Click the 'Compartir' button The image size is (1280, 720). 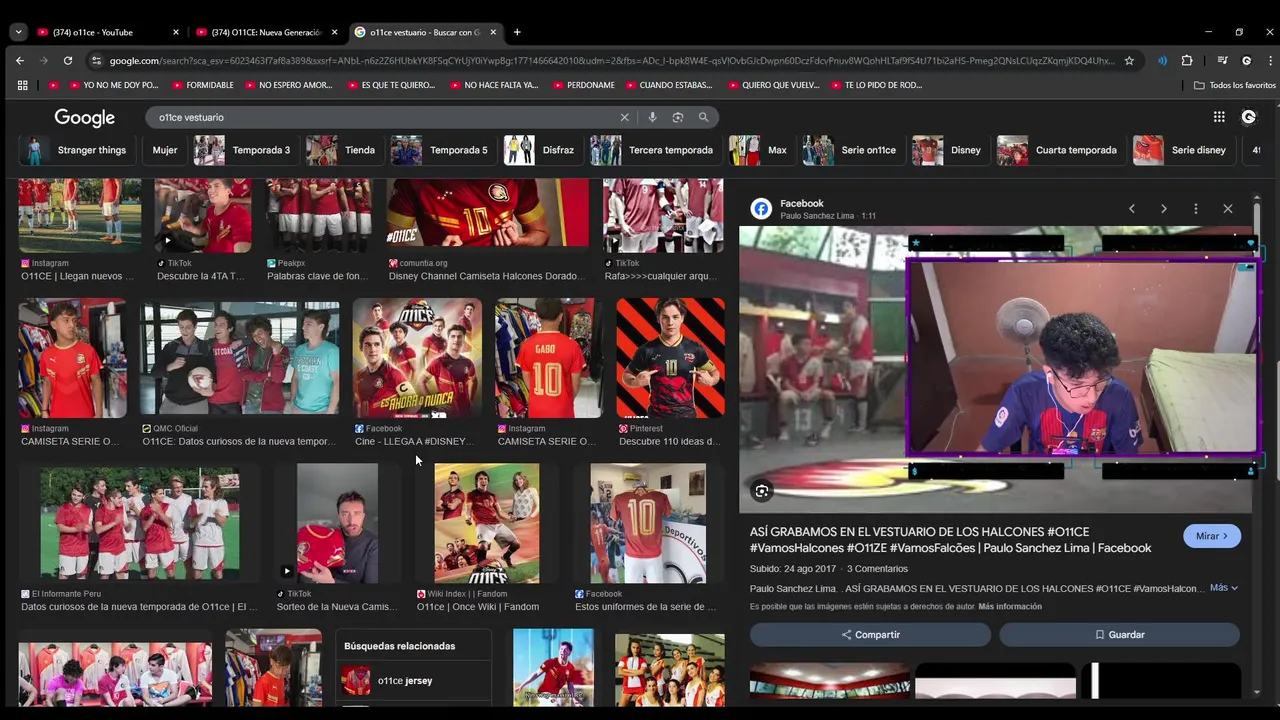(x=870, y=635)
